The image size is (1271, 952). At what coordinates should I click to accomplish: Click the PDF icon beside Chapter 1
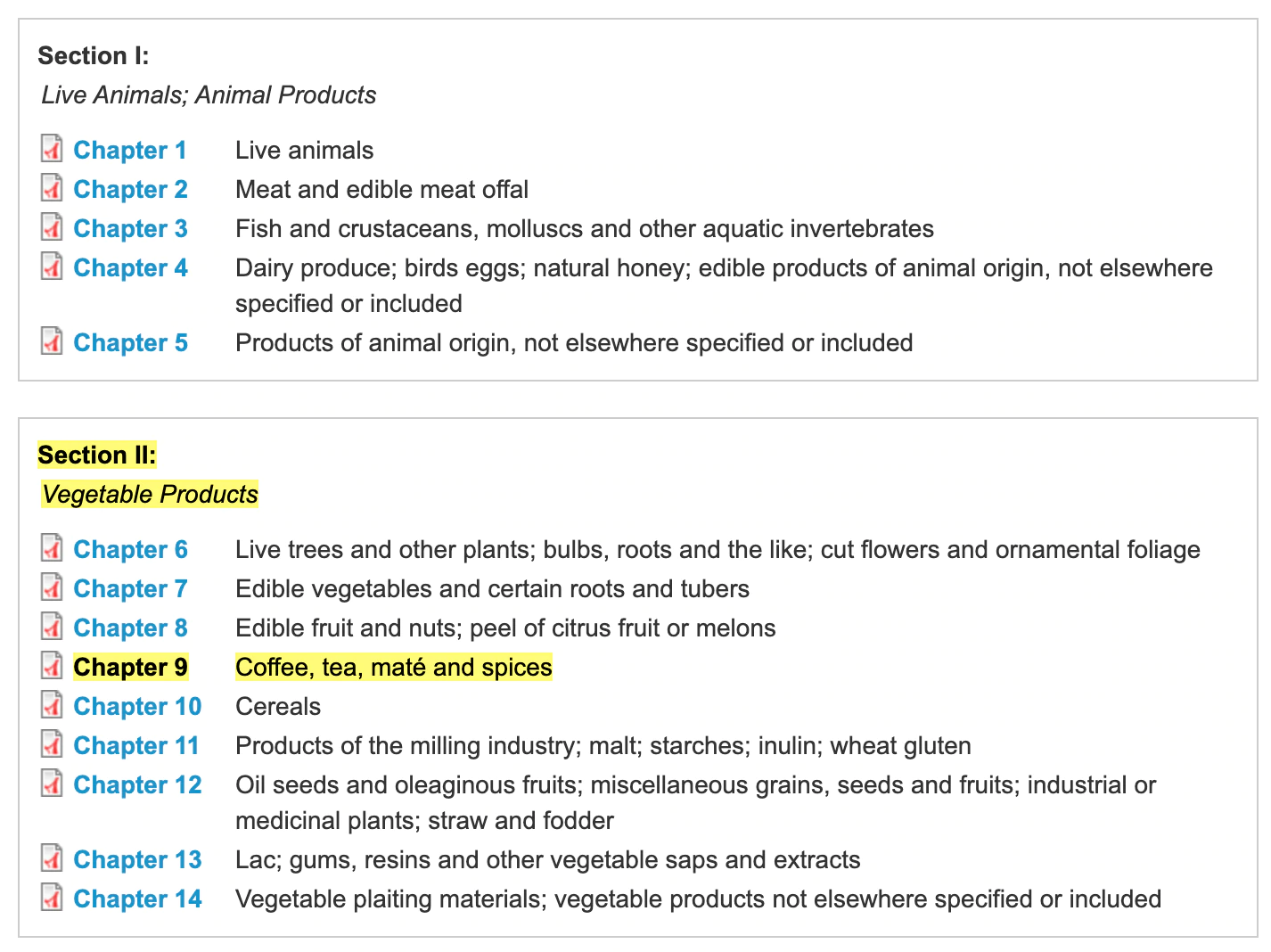[x=52, y=149]
